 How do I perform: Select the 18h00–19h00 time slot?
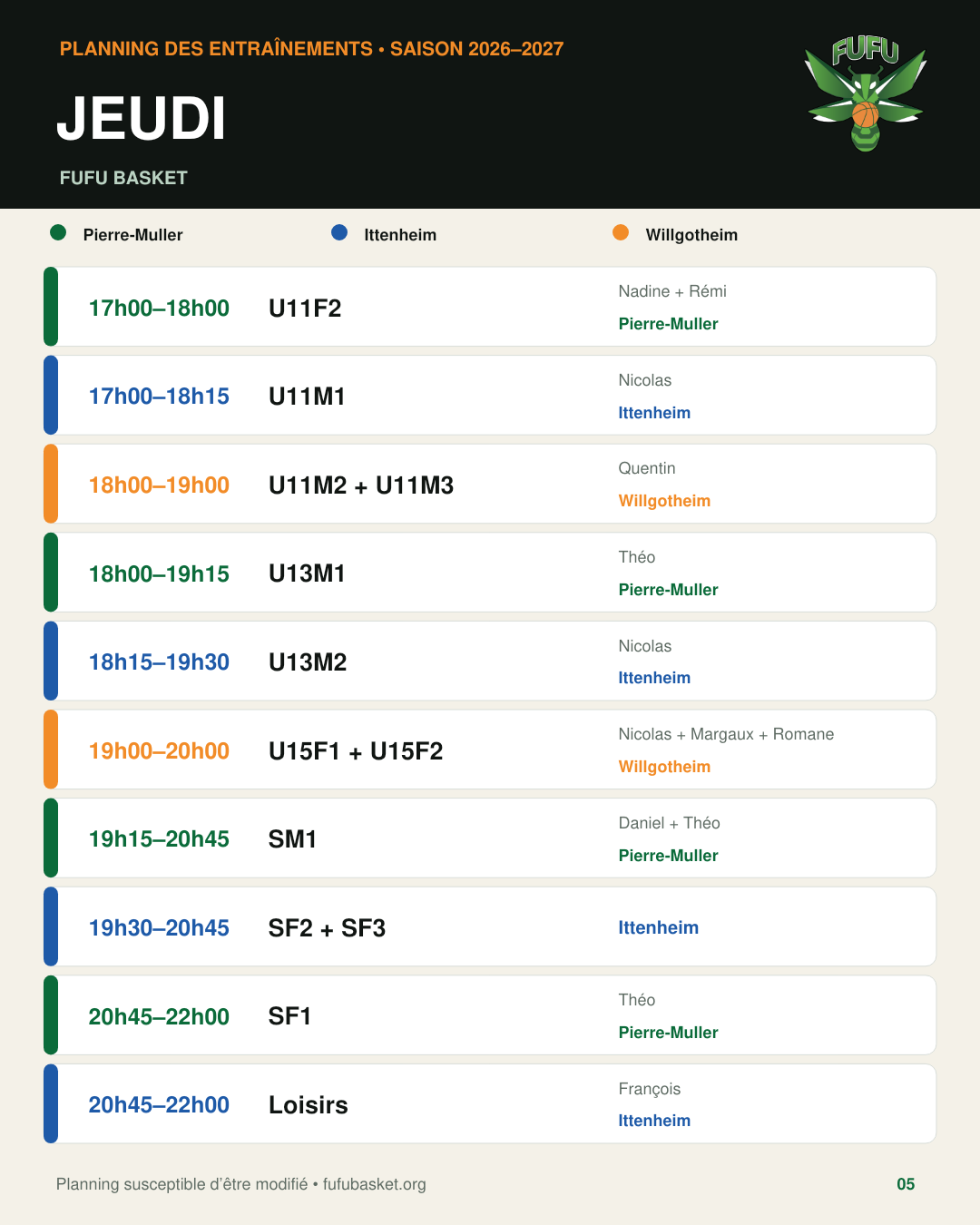click(159, 485)
